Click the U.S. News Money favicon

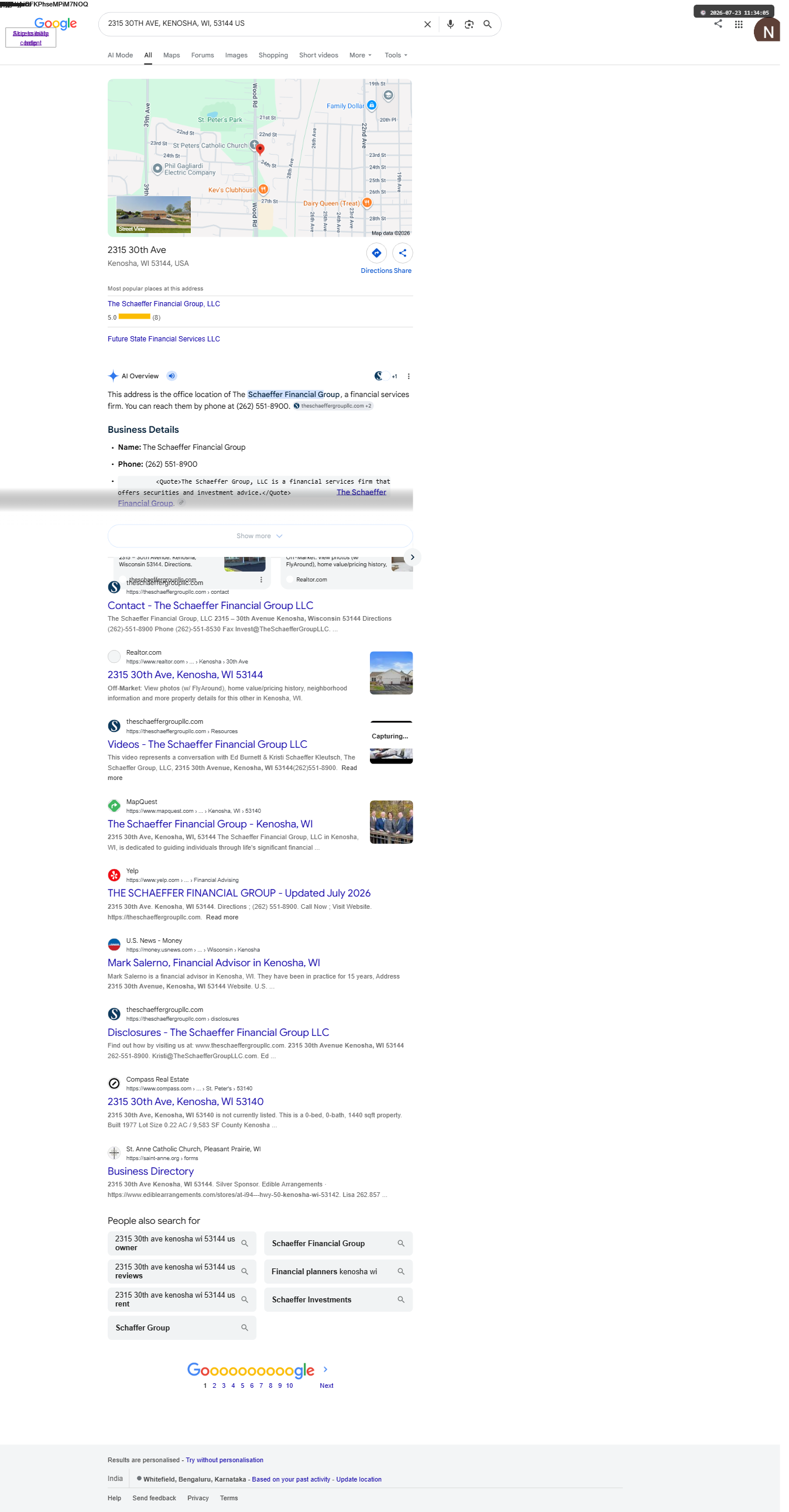(x=114, y=945)
